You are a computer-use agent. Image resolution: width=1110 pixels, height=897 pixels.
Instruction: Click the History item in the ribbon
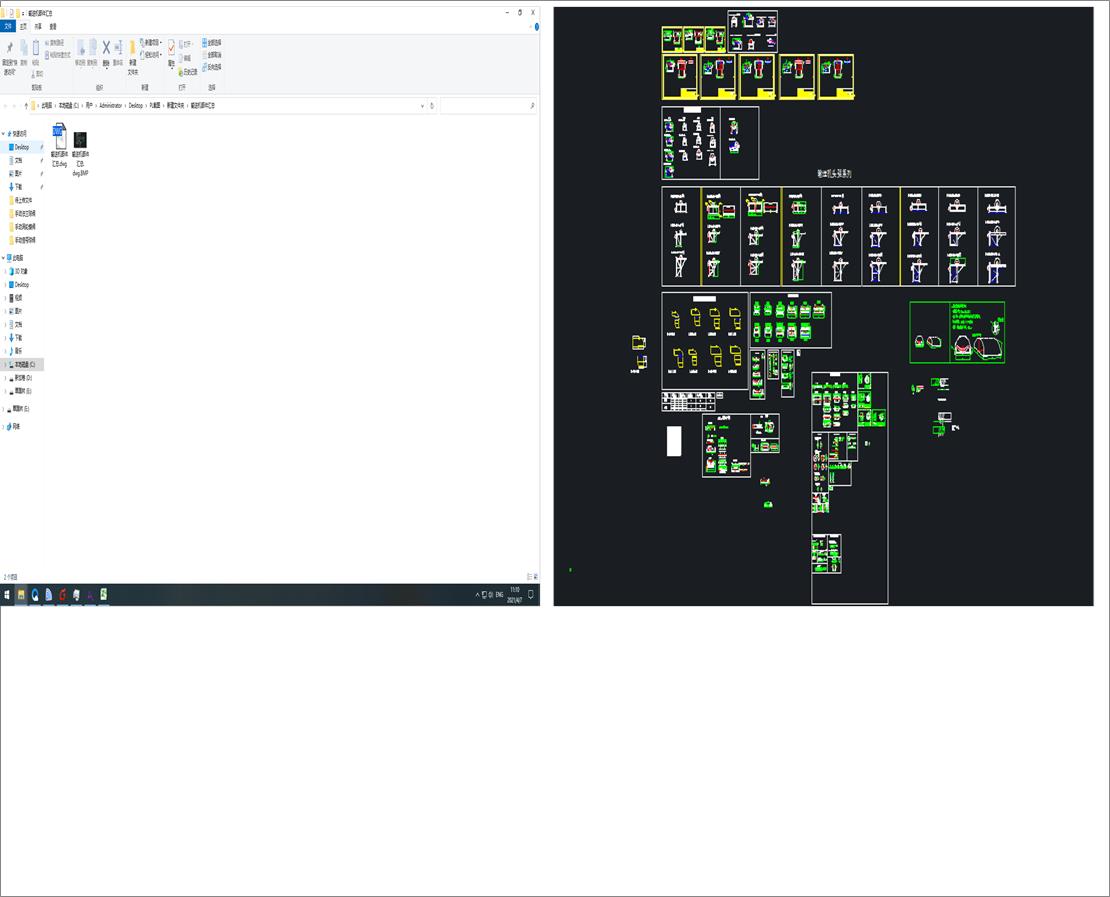click(x=188, y=72)
